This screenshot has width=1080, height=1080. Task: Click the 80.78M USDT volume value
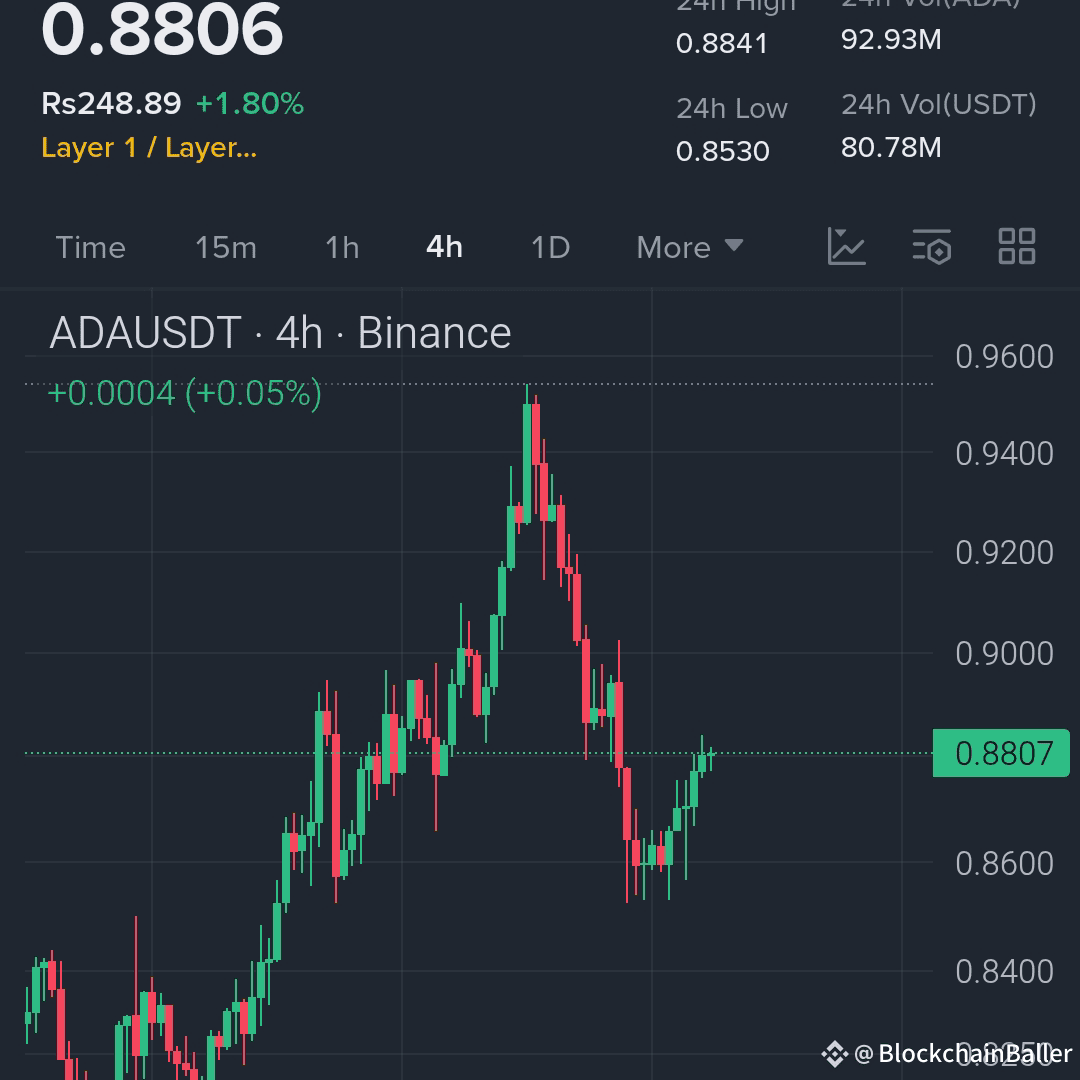tap(891, 147)
